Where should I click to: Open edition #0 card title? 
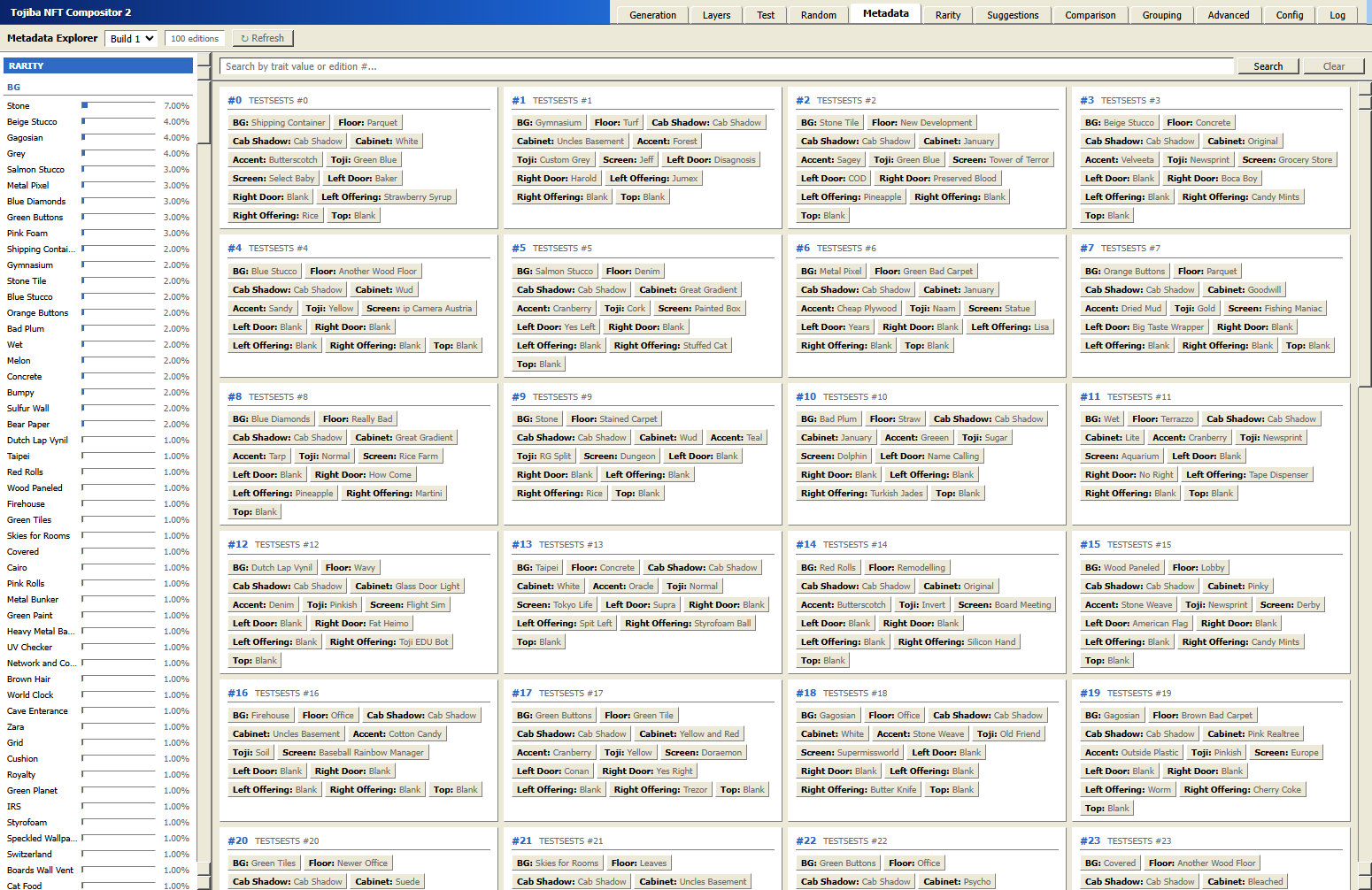(278, 101)
